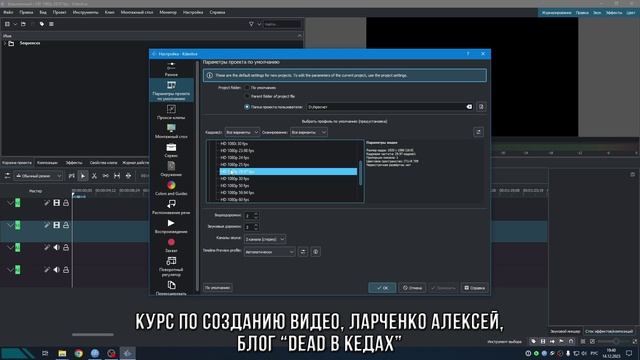Switch to the Композиции tab
The image size is (640, 360).
(47, 162)
